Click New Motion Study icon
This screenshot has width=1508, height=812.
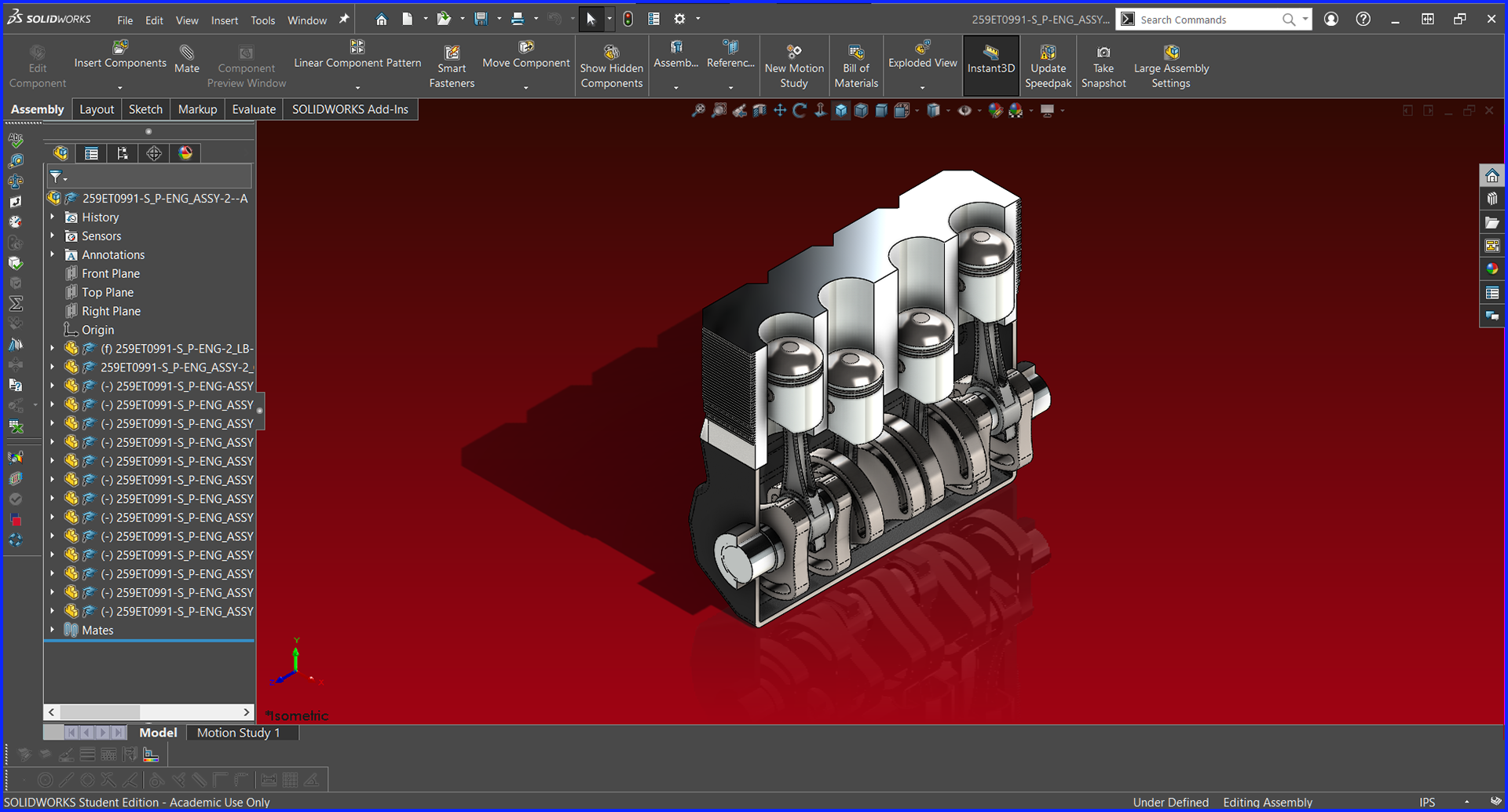(x=794, y=53)
